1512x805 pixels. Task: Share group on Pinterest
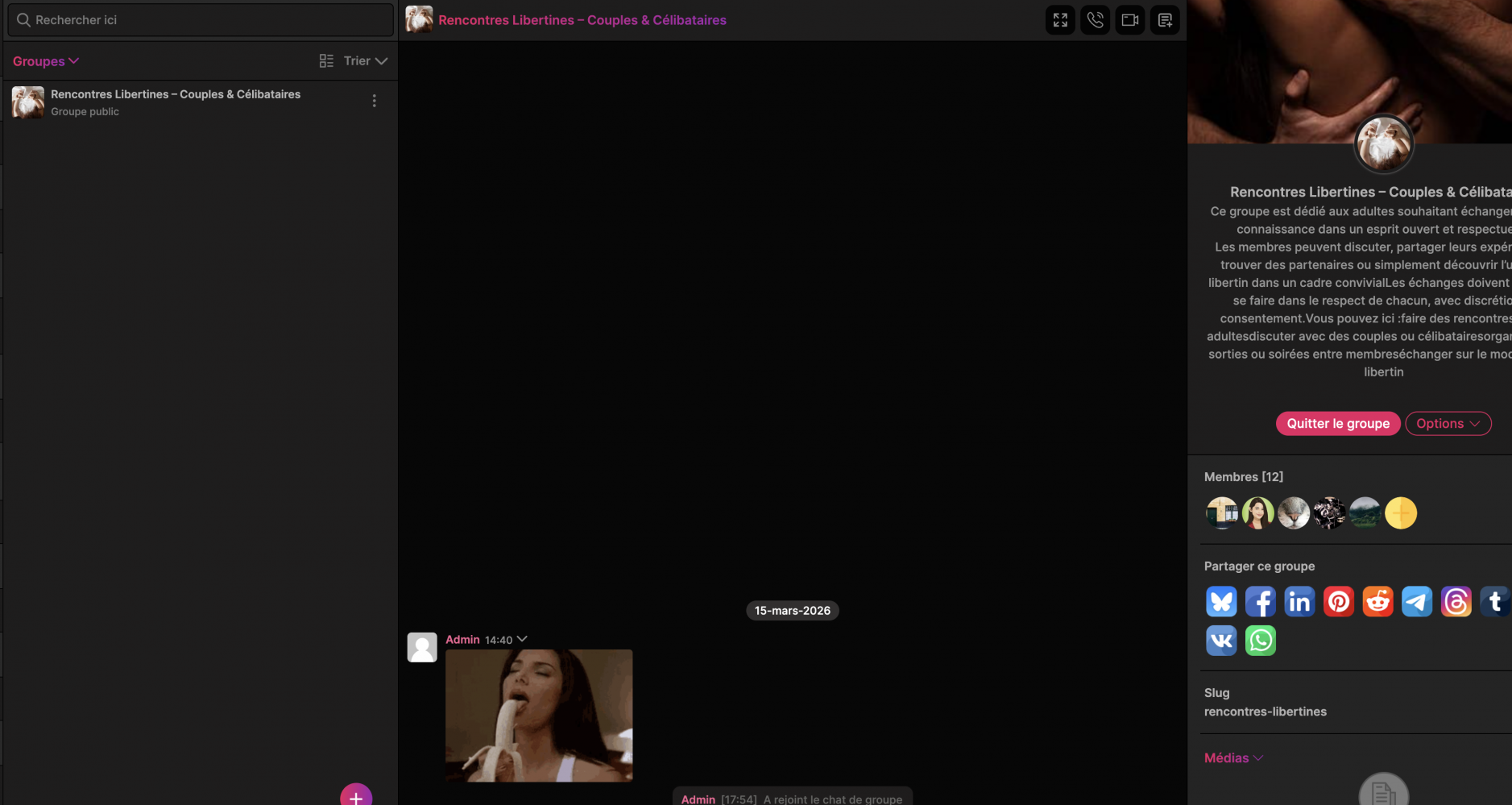pyautogui.click(x=1339, y=602)
